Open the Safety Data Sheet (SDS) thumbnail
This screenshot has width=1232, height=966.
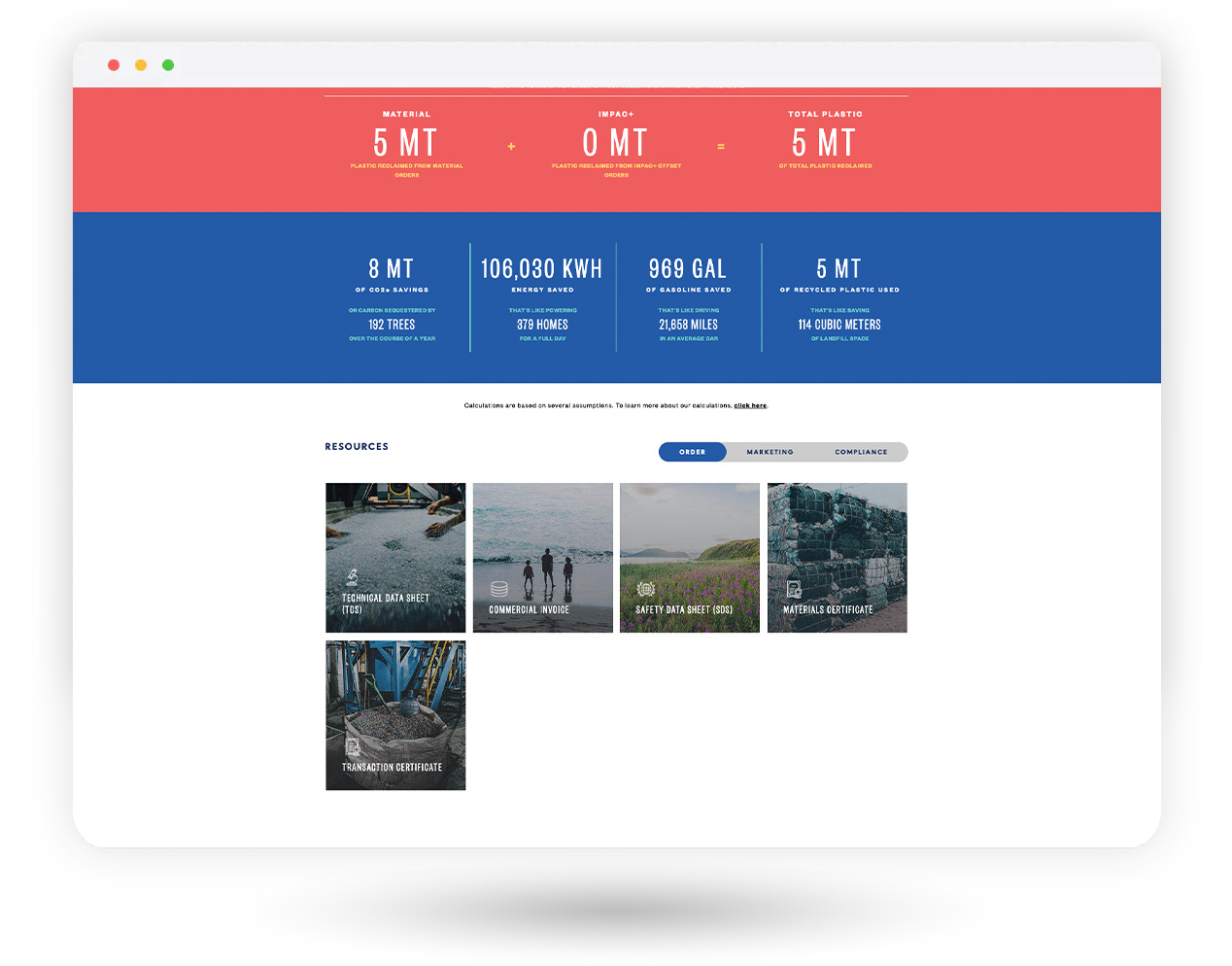coord(690,558)
